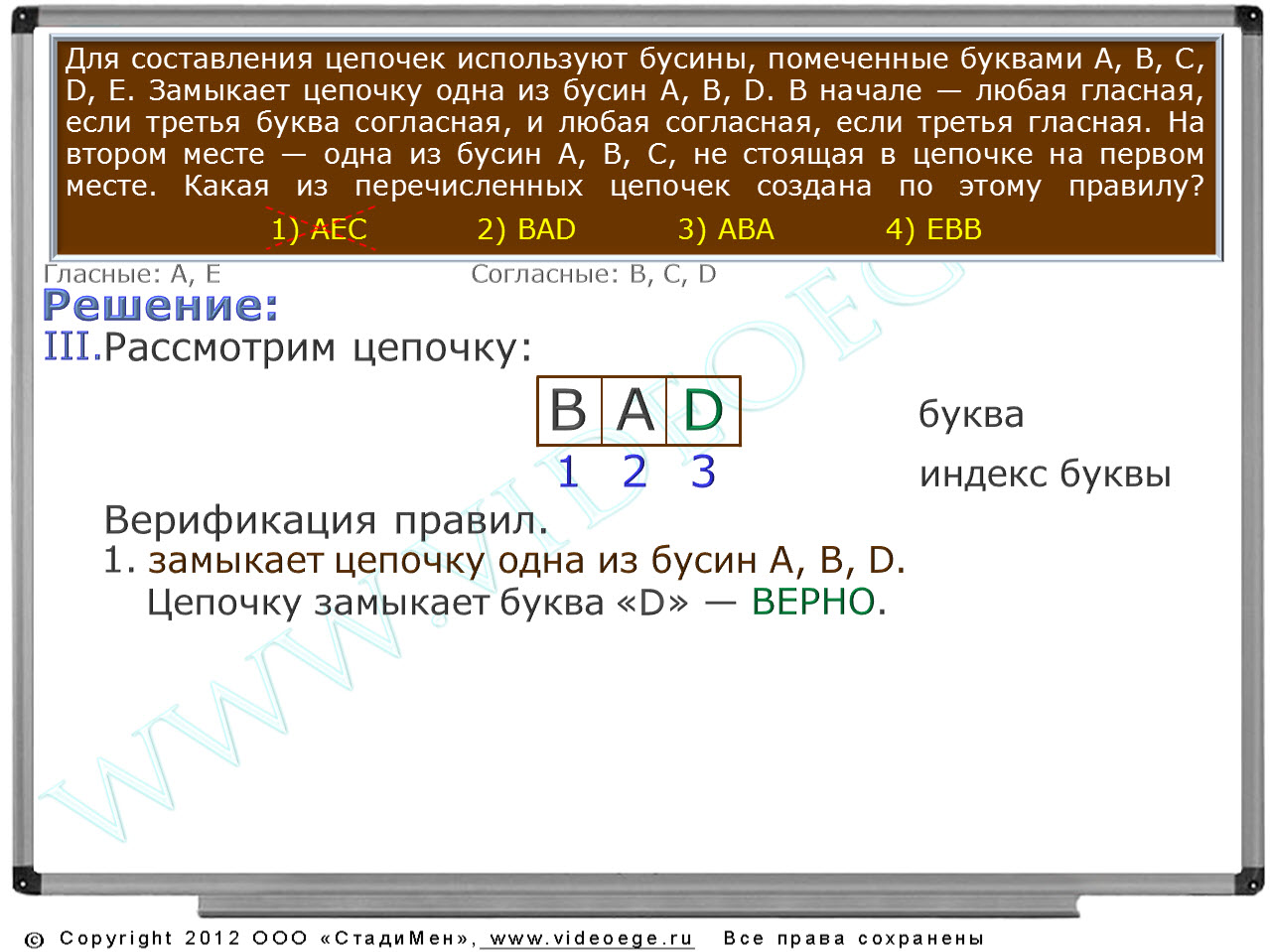This screenshot has width=1270, height=952.
Task: Click index number 3 under the chain
Action: tap(703, 472)
